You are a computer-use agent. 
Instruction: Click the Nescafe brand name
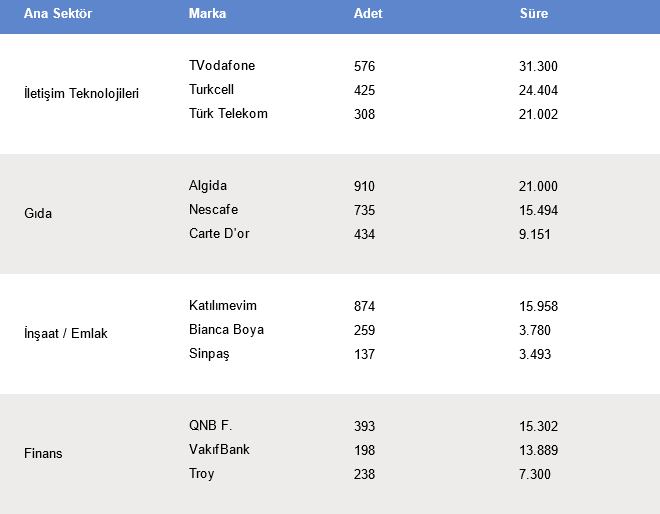pyautogui.click(x=213, y=210)
